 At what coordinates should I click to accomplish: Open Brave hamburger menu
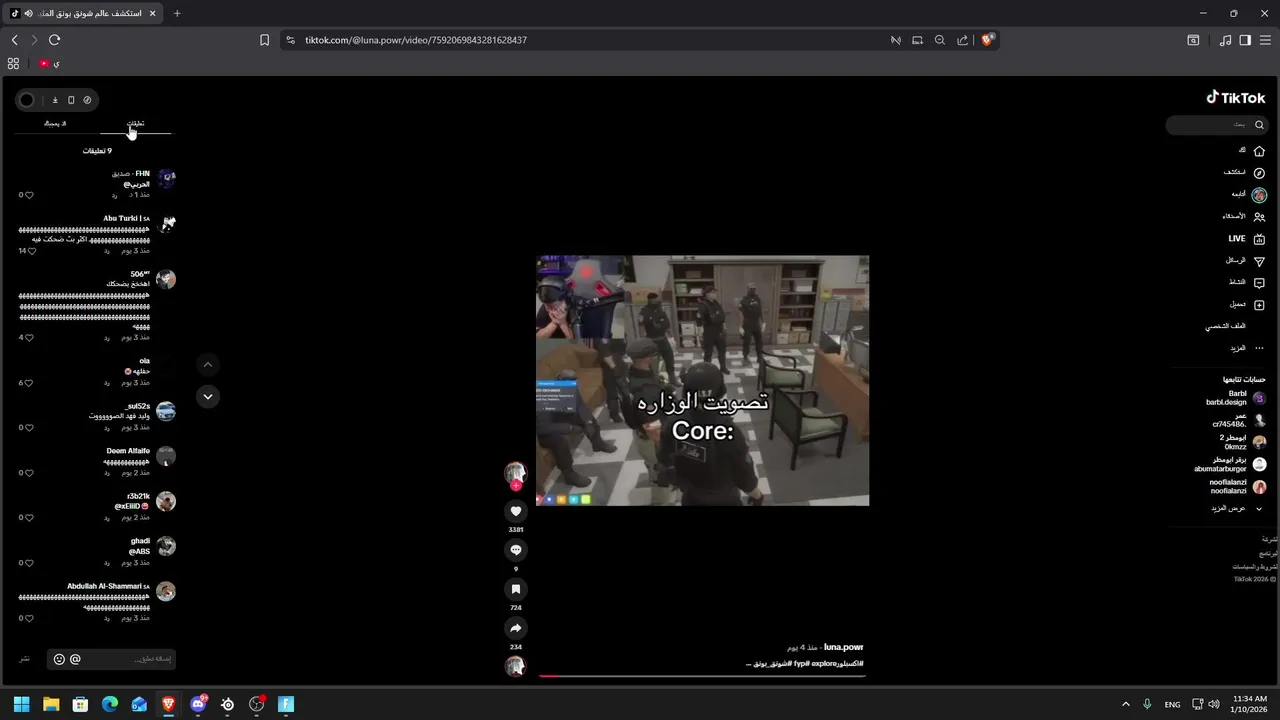point(1265,40)
